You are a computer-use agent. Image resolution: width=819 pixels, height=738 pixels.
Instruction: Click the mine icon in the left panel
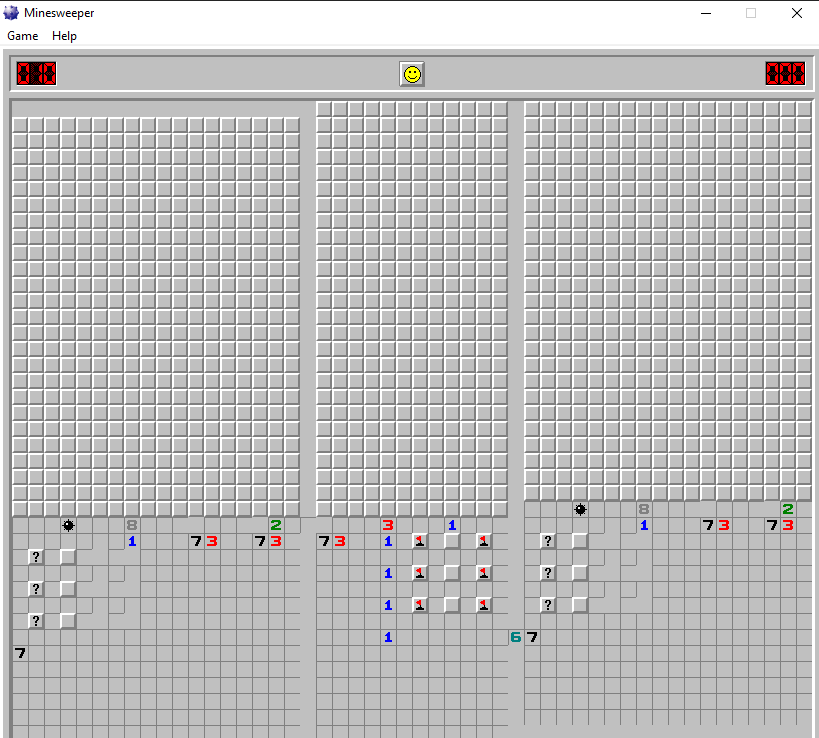(68, 525)
